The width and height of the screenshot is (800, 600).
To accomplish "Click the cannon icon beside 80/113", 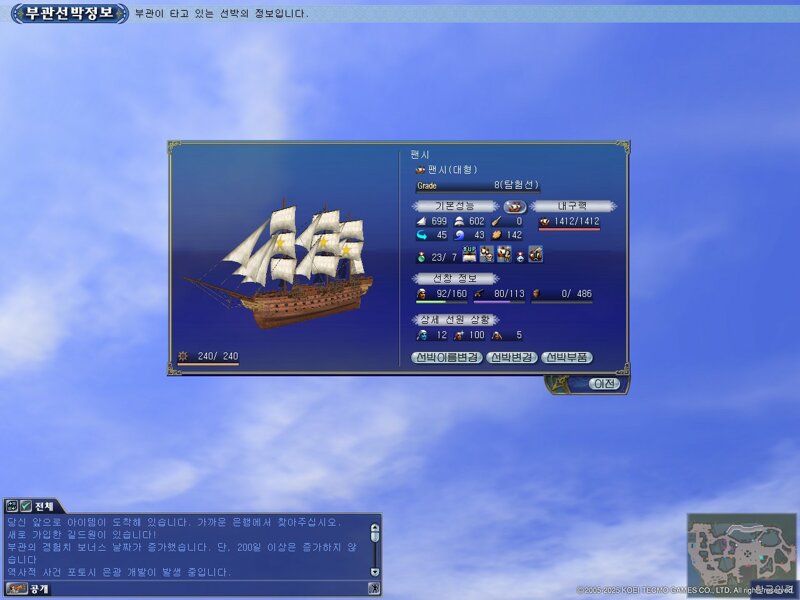I will [479, 294].
